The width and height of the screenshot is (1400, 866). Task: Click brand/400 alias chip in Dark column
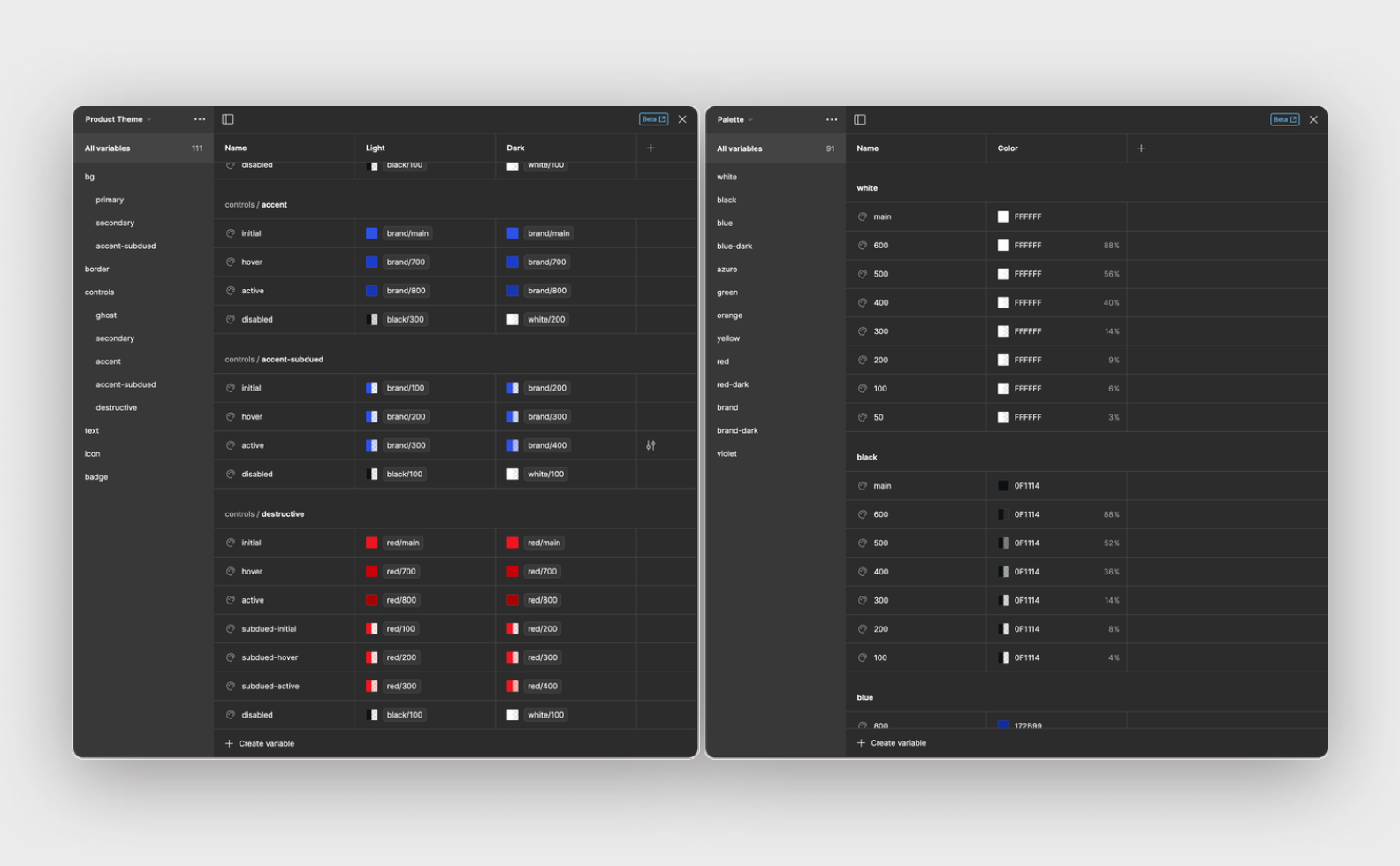point(547,445)
